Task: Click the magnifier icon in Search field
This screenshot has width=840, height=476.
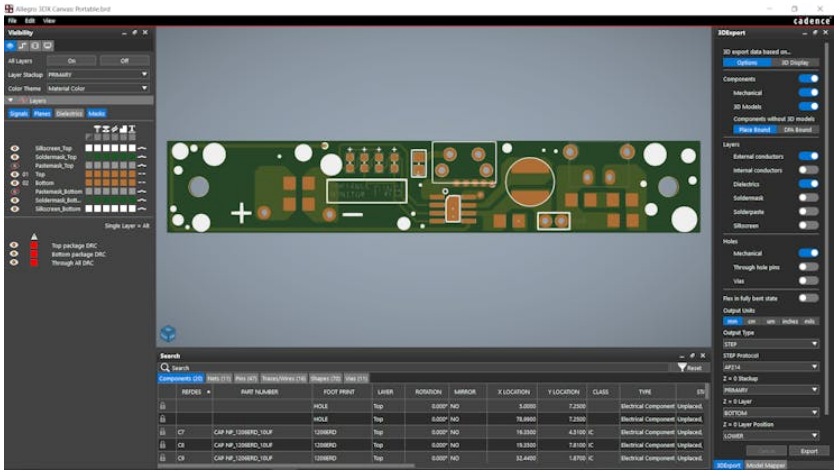Action: [x=165, y=368]
